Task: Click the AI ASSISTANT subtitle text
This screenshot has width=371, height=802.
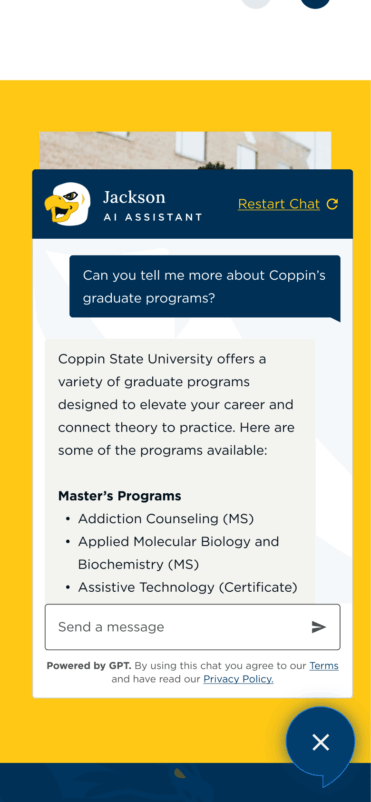Action: pos(152,217)
